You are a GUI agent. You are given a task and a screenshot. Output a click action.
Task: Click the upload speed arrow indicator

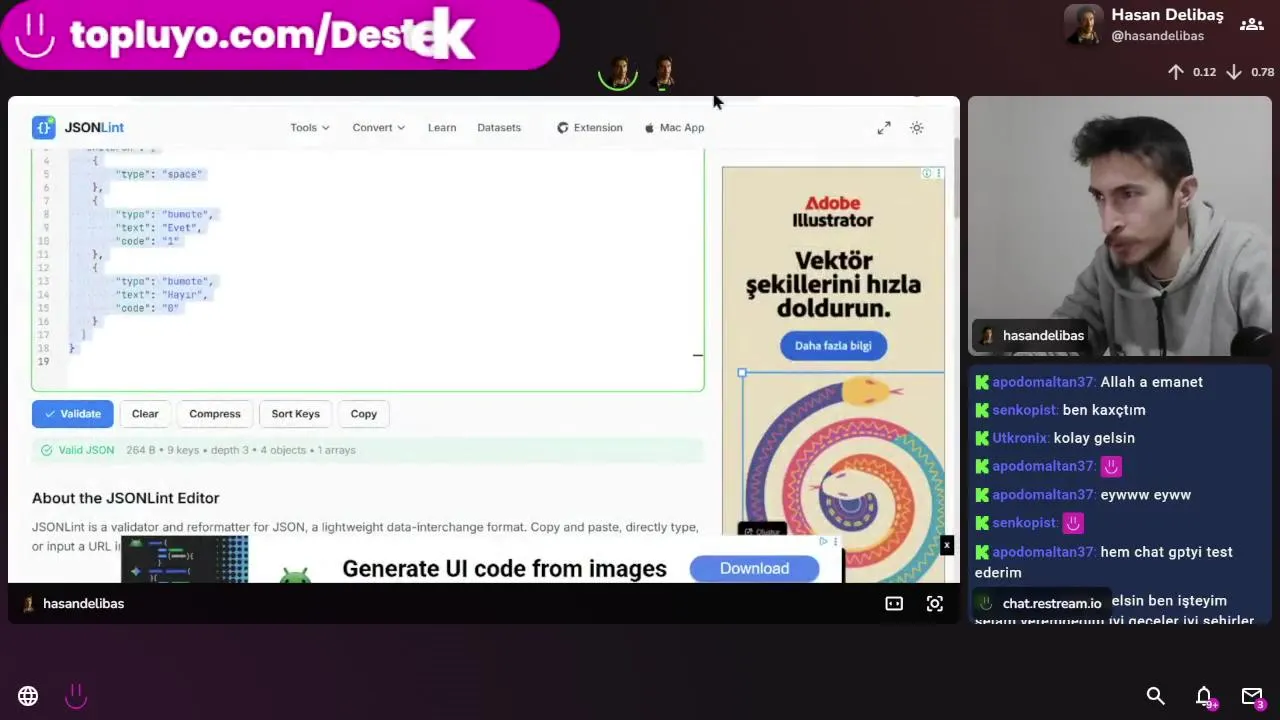point(1176,72)
